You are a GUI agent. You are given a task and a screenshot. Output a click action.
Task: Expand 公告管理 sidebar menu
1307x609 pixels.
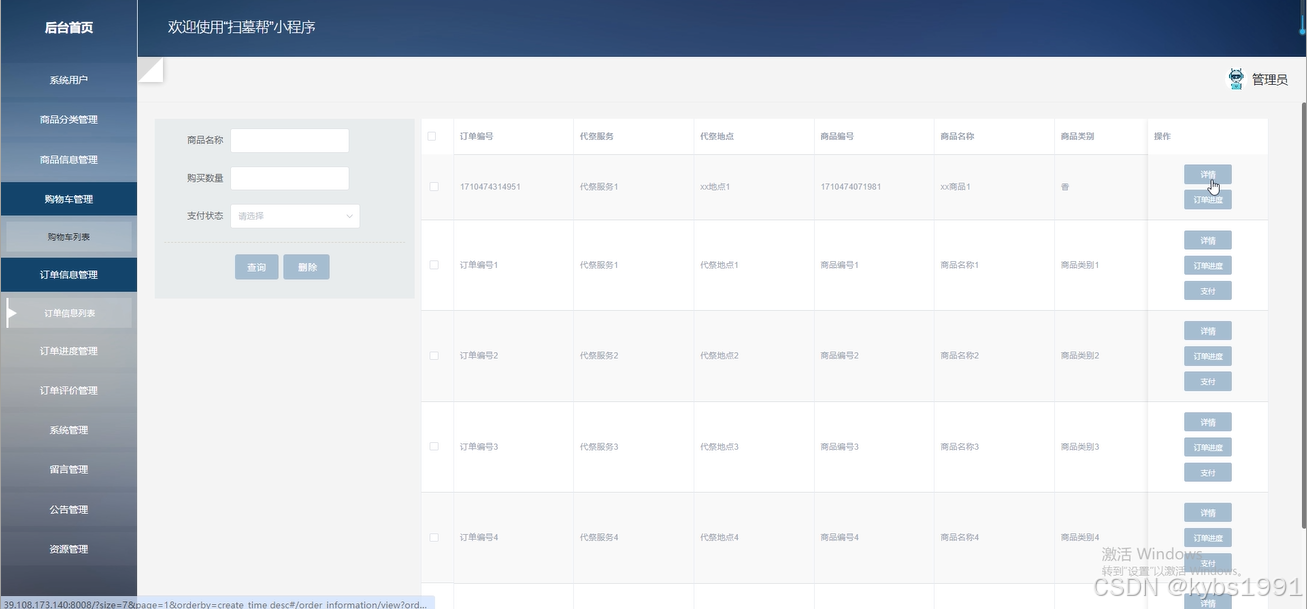point(69,510)
